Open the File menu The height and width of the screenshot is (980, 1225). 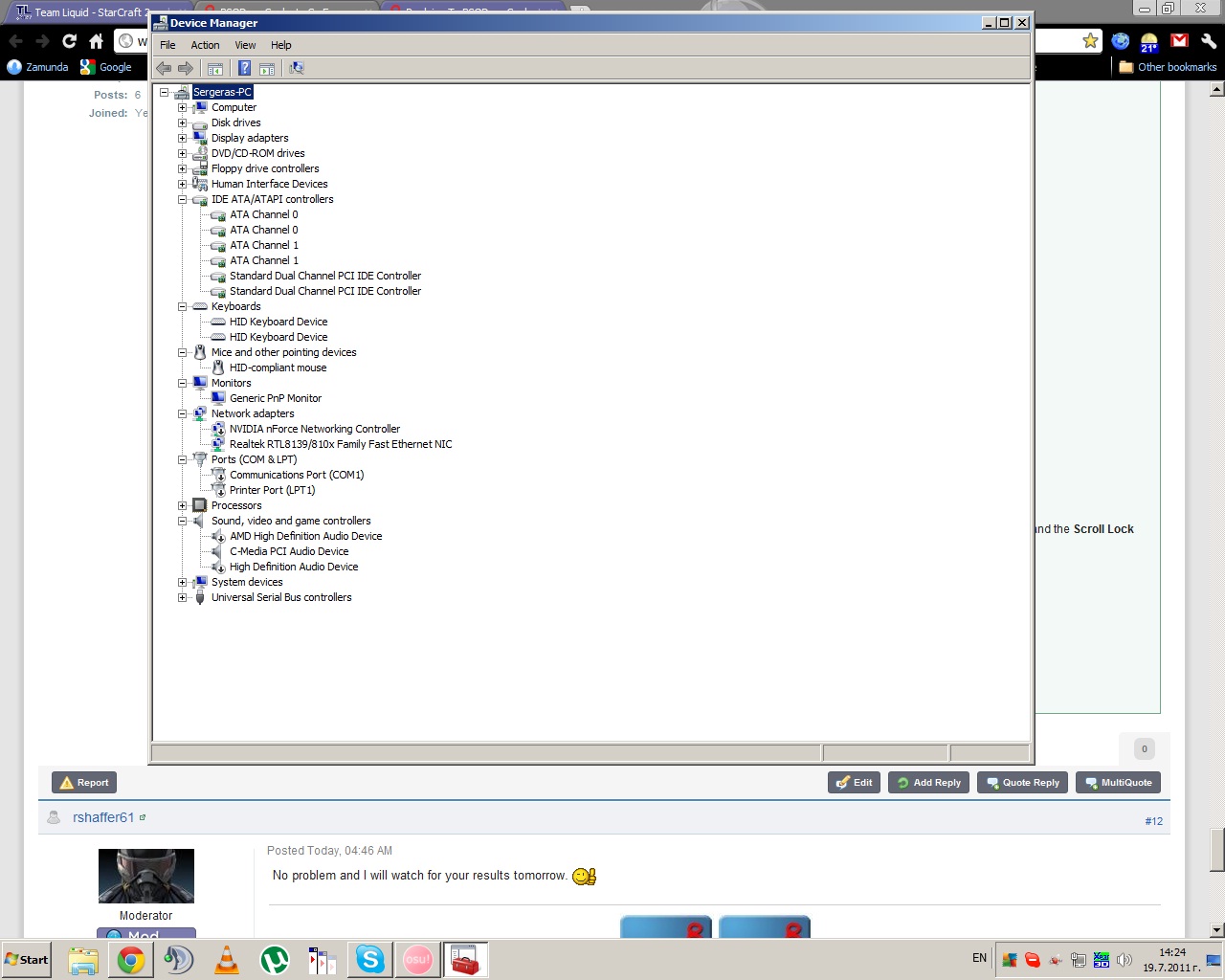167,45
